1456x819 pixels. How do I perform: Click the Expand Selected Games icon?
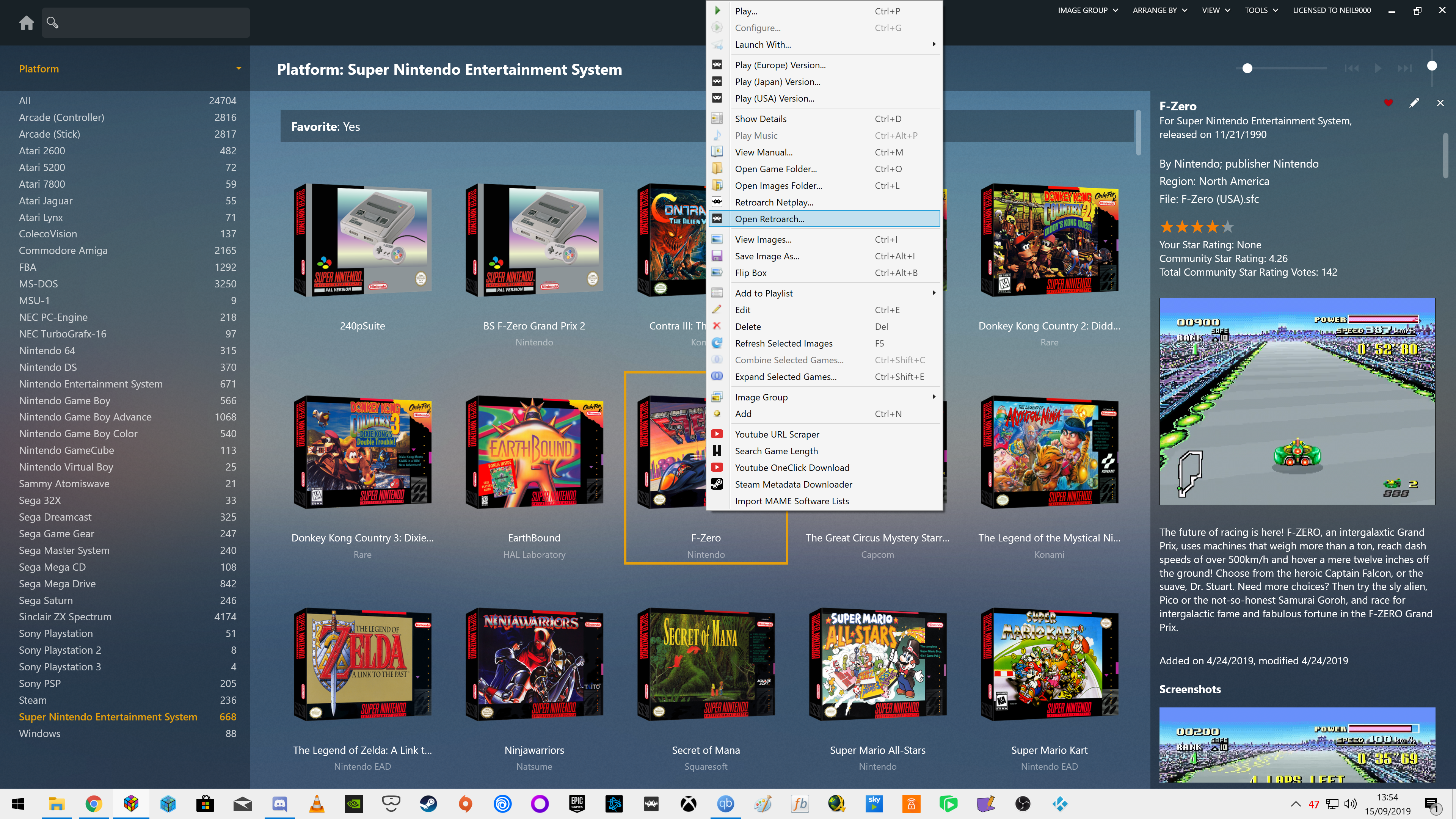pos(717,377)
